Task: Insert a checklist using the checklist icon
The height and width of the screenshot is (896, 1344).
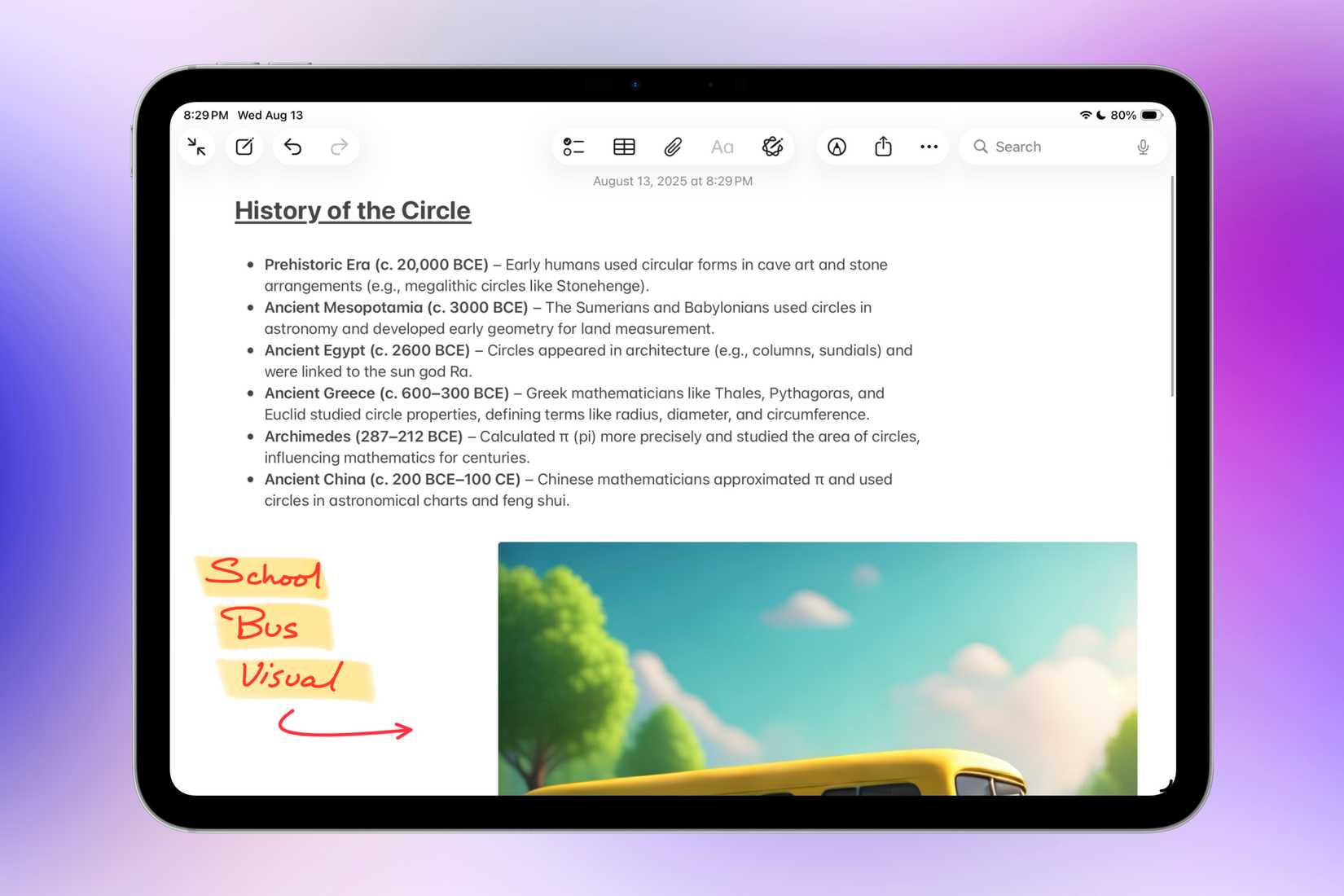Action: click(574, 147)
